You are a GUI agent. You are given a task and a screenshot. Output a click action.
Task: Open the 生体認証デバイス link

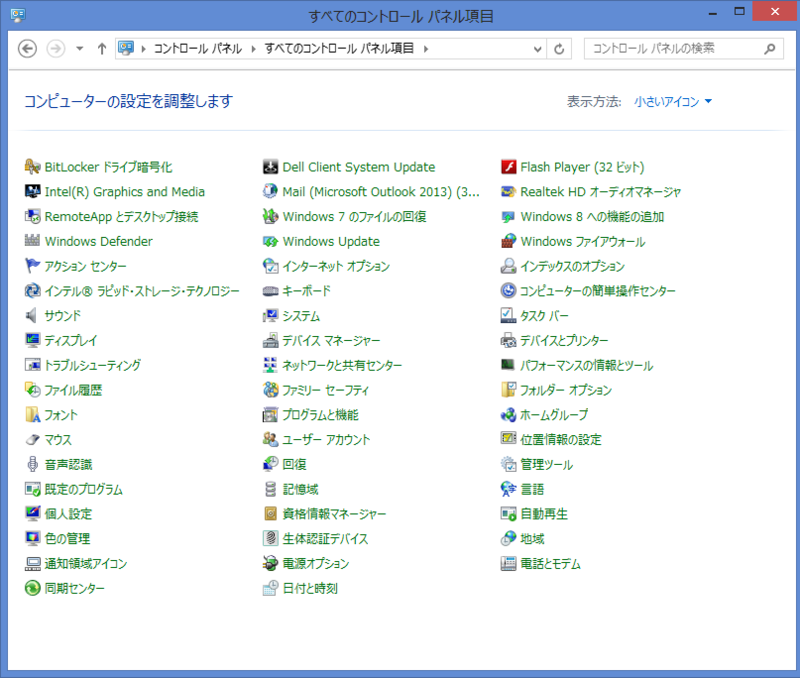326,539
